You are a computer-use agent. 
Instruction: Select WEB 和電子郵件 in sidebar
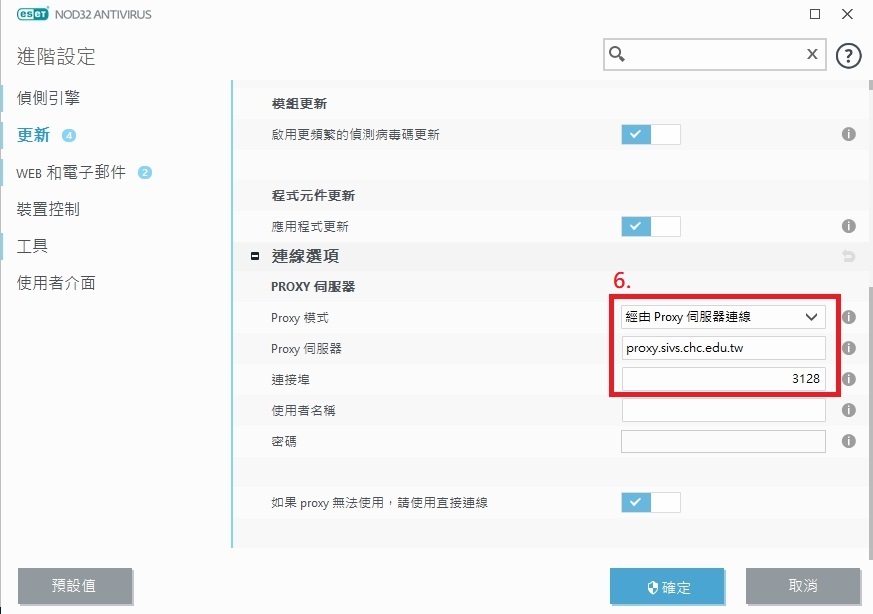[71, 173]
